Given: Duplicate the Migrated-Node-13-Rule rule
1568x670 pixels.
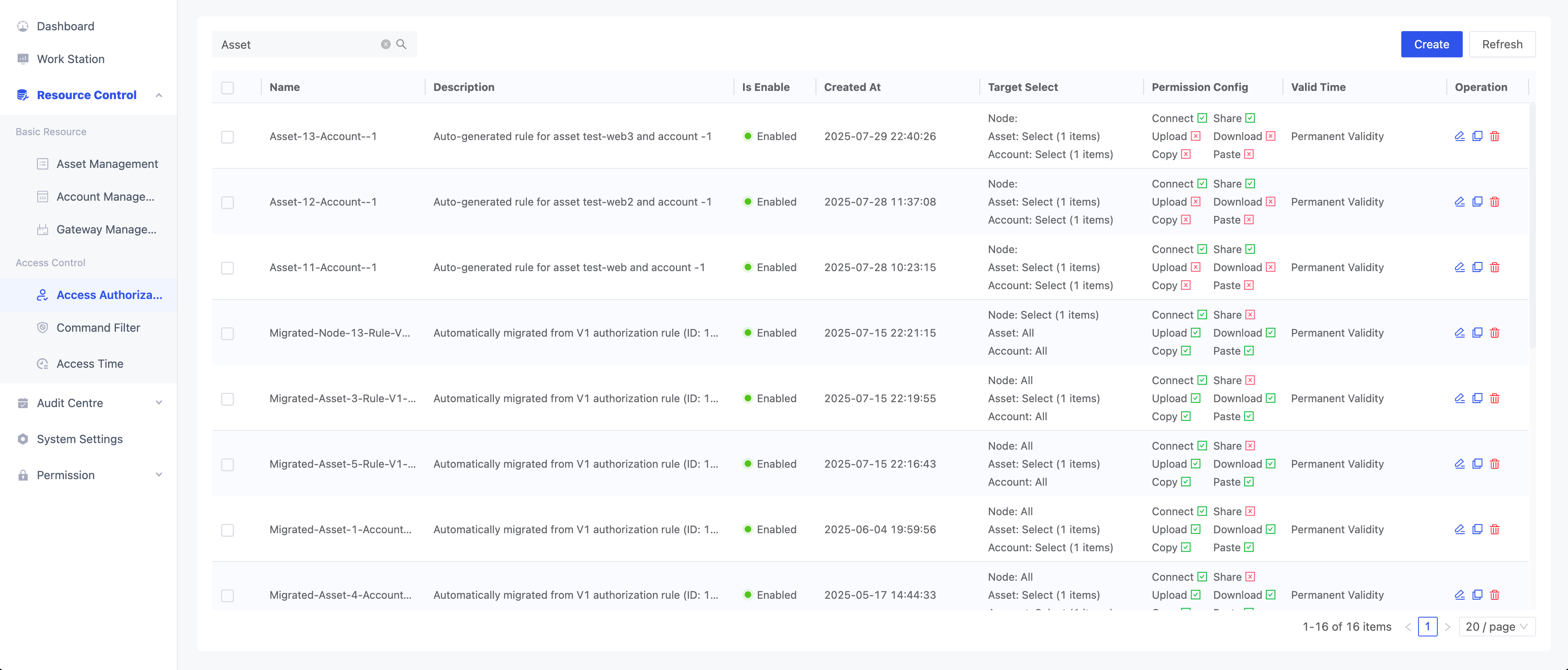Looking at the screenshot, I should pos(1477,333).
